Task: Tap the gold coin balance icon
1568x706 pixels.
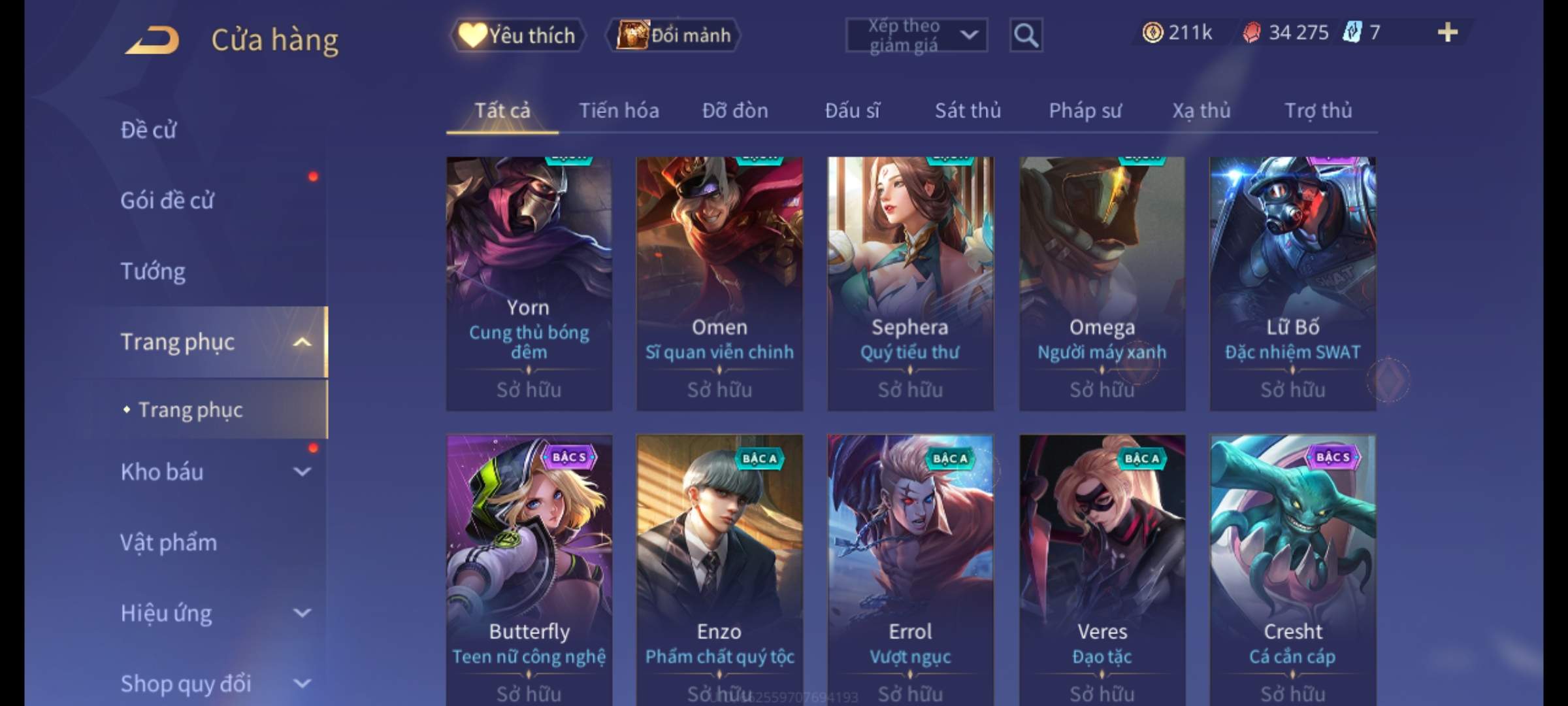Action: 1152,32
